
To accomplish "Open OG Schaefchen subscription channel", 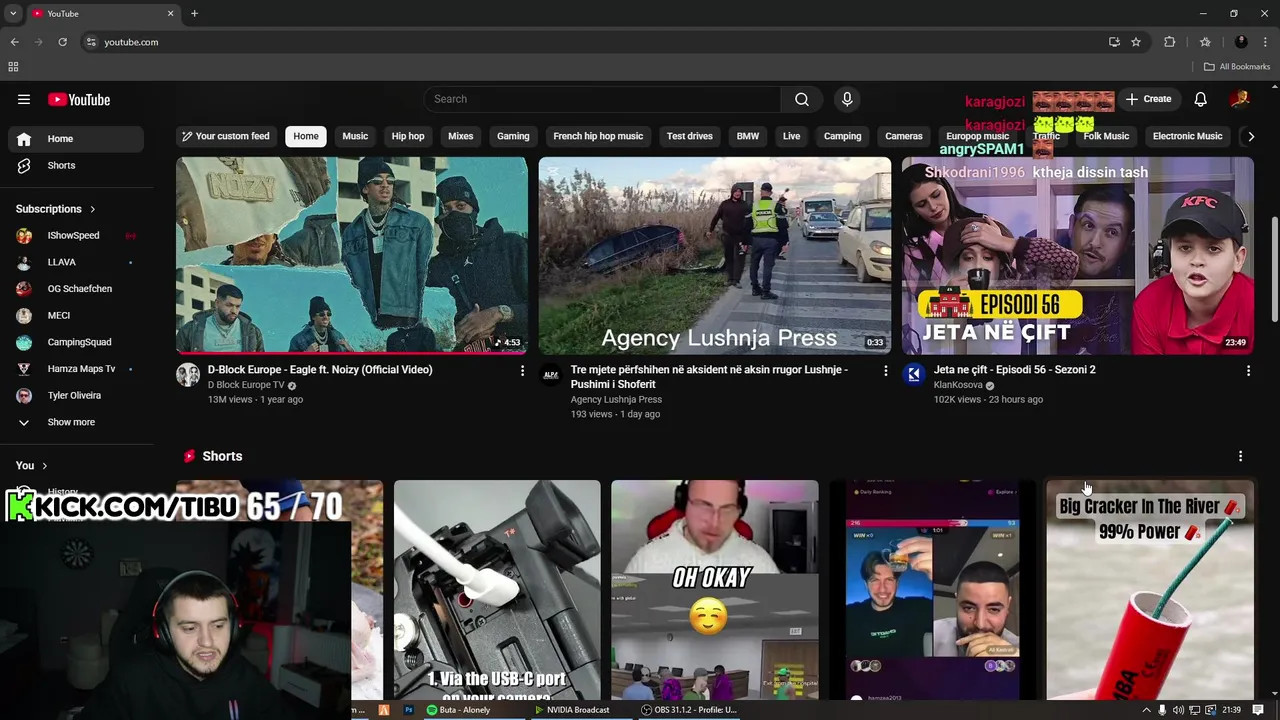I will tap(76, 289).
